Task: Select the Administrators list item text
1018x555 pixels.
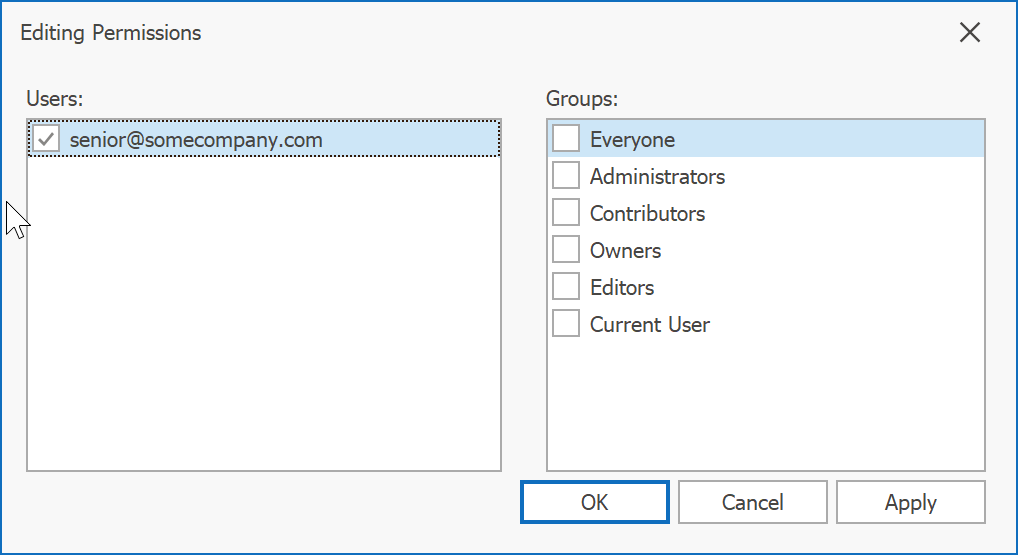Action: click(657, 177)
